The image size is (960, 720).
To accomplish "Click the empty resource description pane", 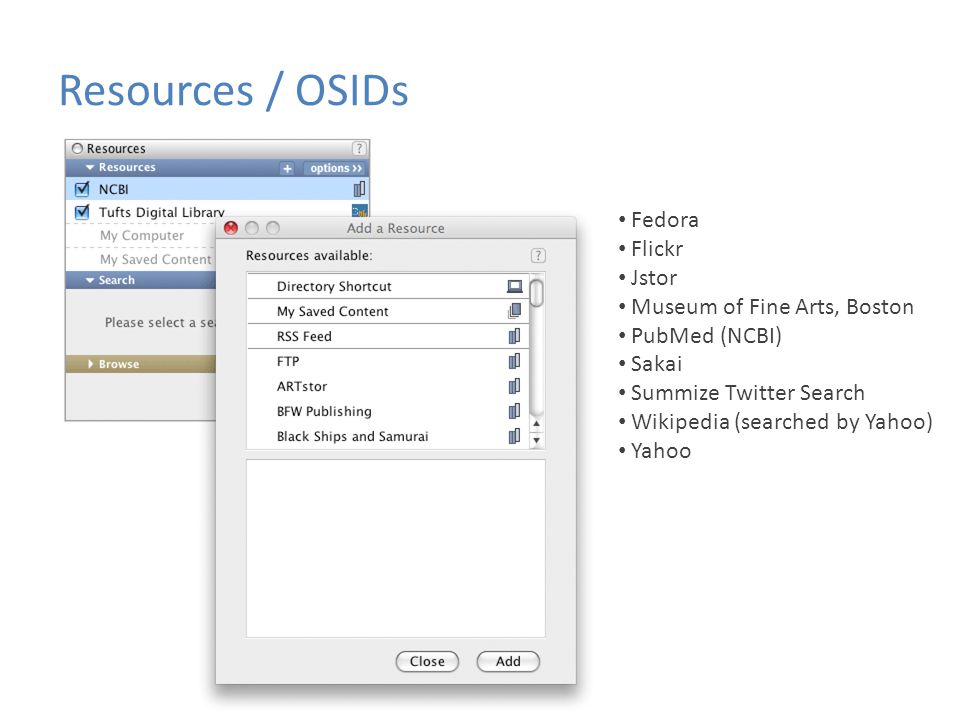I will click(x=396, y=549).
